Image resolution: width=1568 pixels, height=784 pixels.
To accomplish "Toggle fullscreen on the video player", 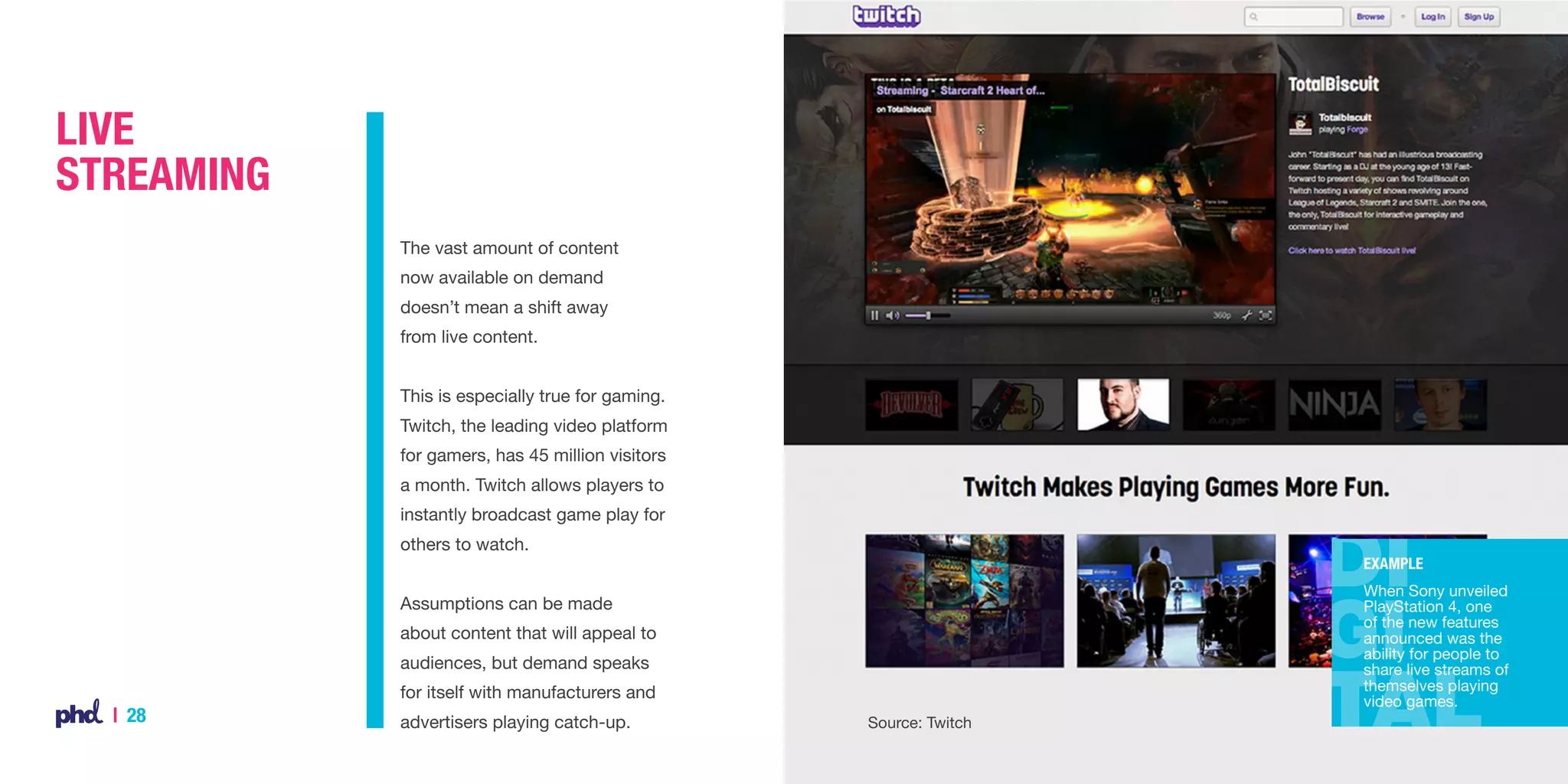I will tap(1266, 315).
